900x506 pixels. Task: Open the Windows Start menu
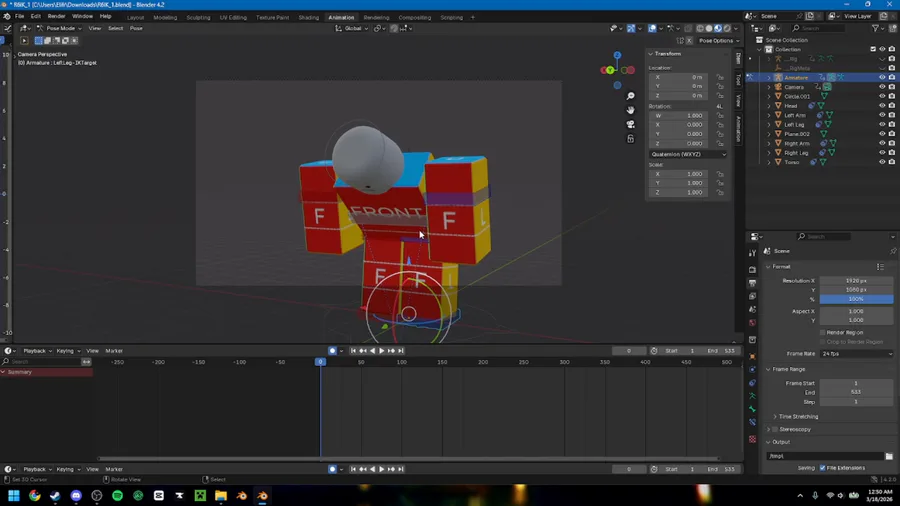[x=14, y=496]
